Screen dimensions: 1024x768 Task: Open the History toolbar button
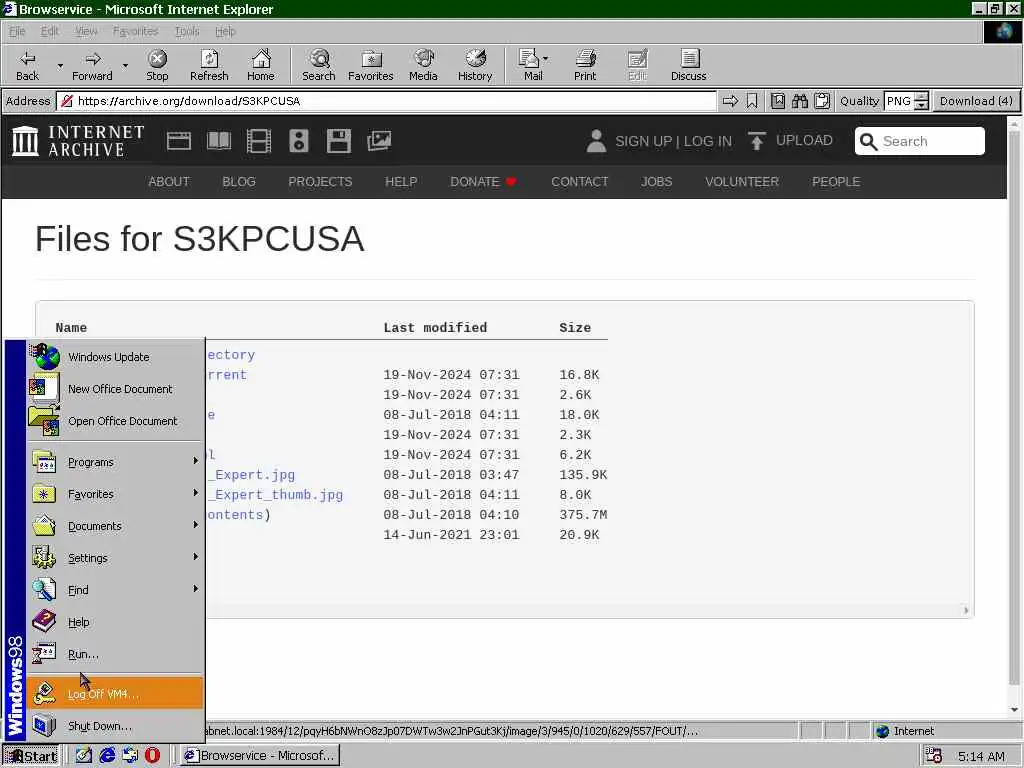475,65
